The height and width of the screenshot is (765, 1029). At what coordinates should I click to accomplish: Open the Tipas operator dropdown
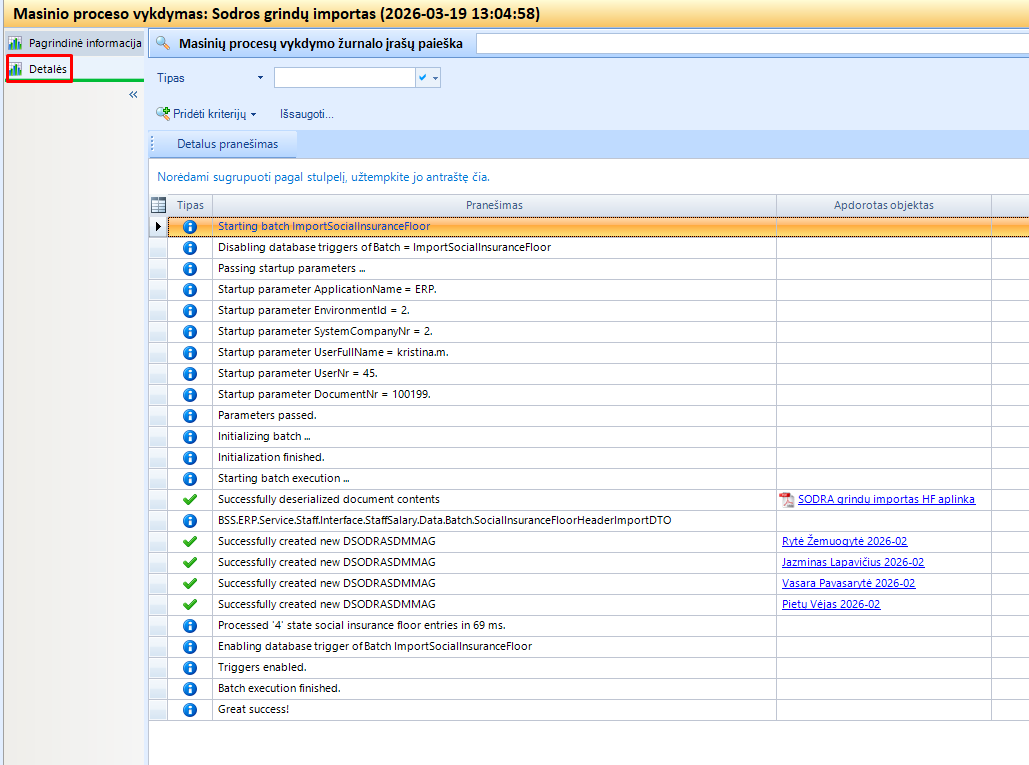261,78
